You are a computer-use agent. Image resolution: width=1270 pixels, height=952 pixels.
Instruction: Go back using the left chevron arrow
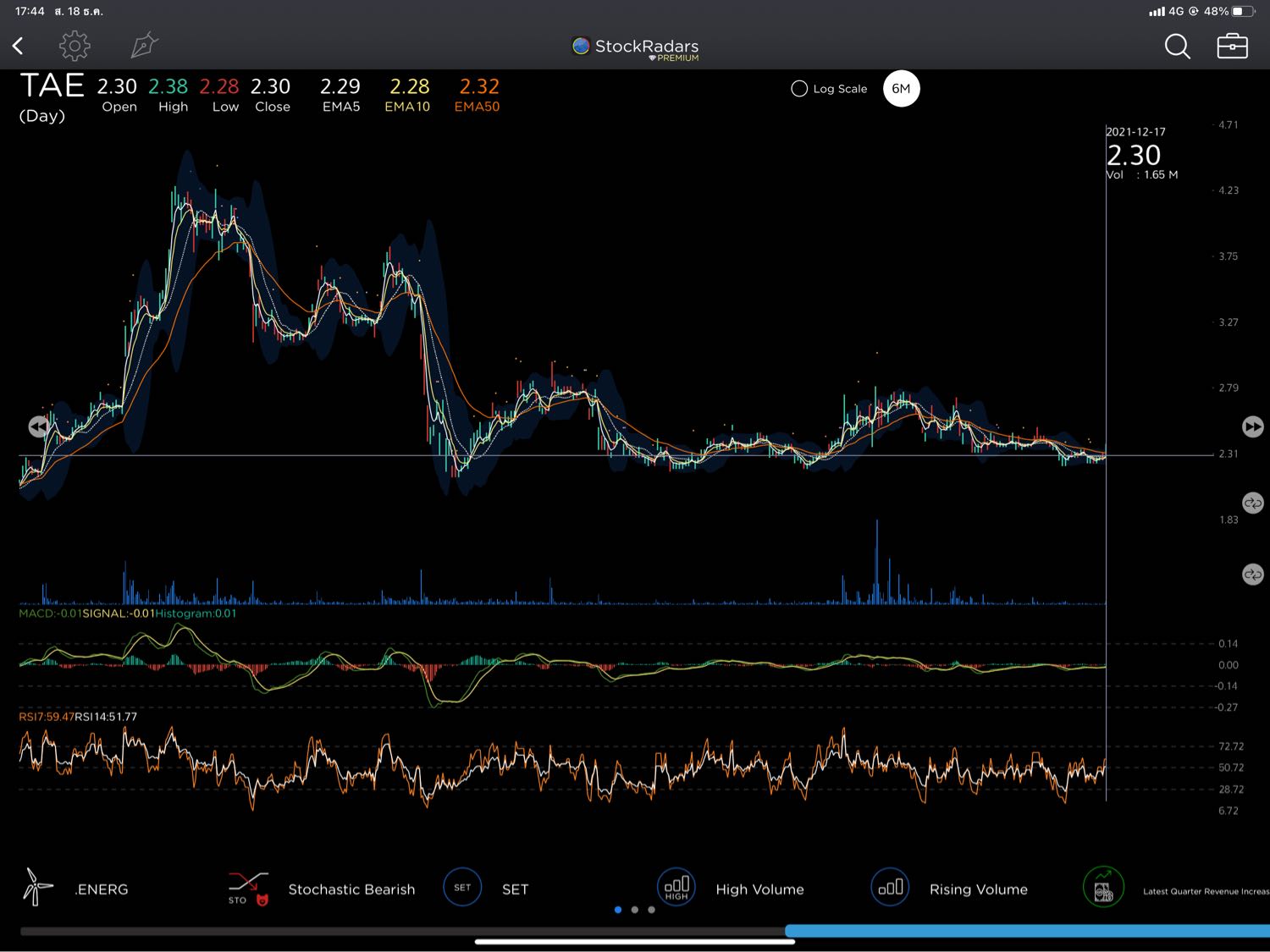pyautogui.click(x=18, y=46)
